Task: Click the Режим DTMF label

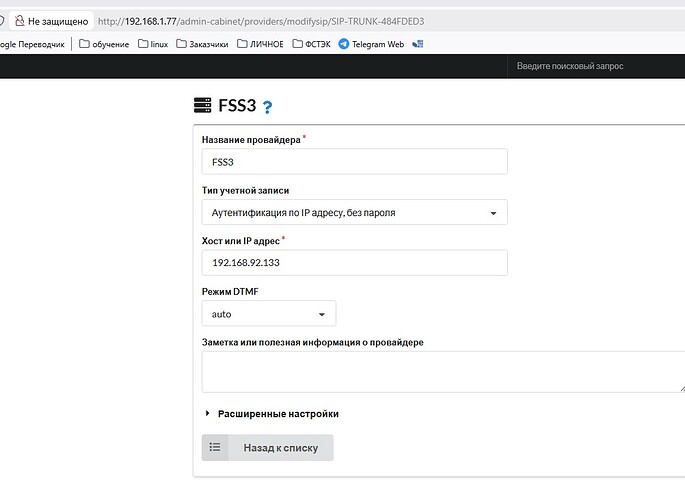Action: click(230, 292)
